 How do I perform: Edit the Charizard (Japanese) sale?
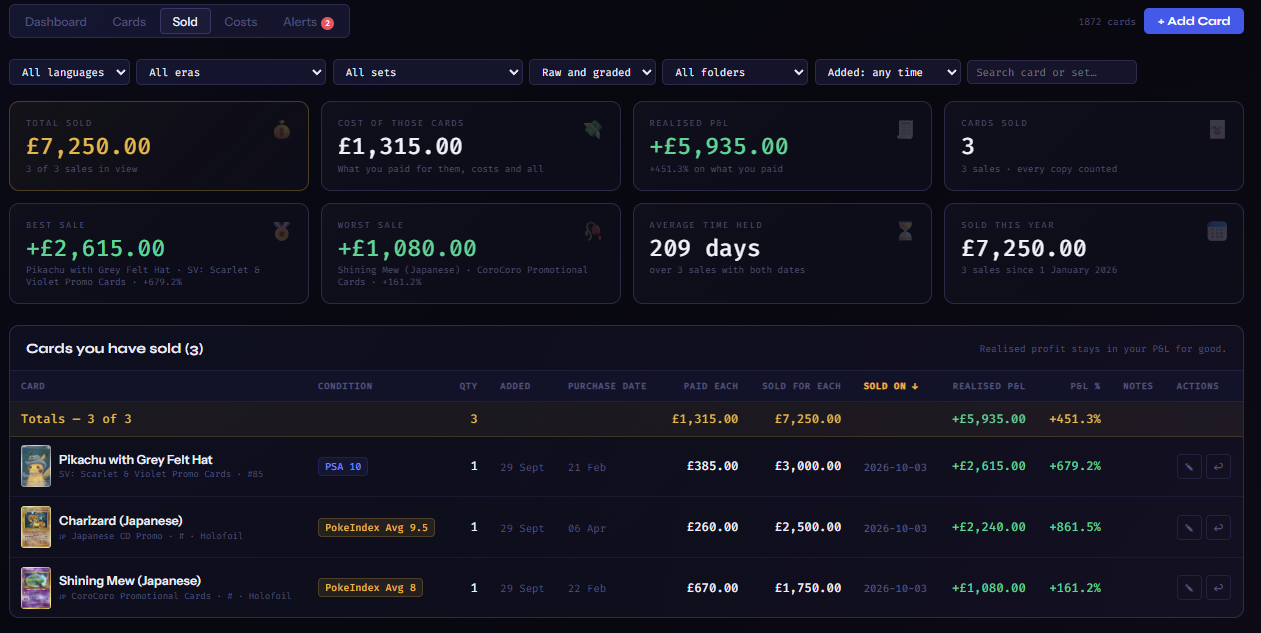click(x=1189, y=527)
